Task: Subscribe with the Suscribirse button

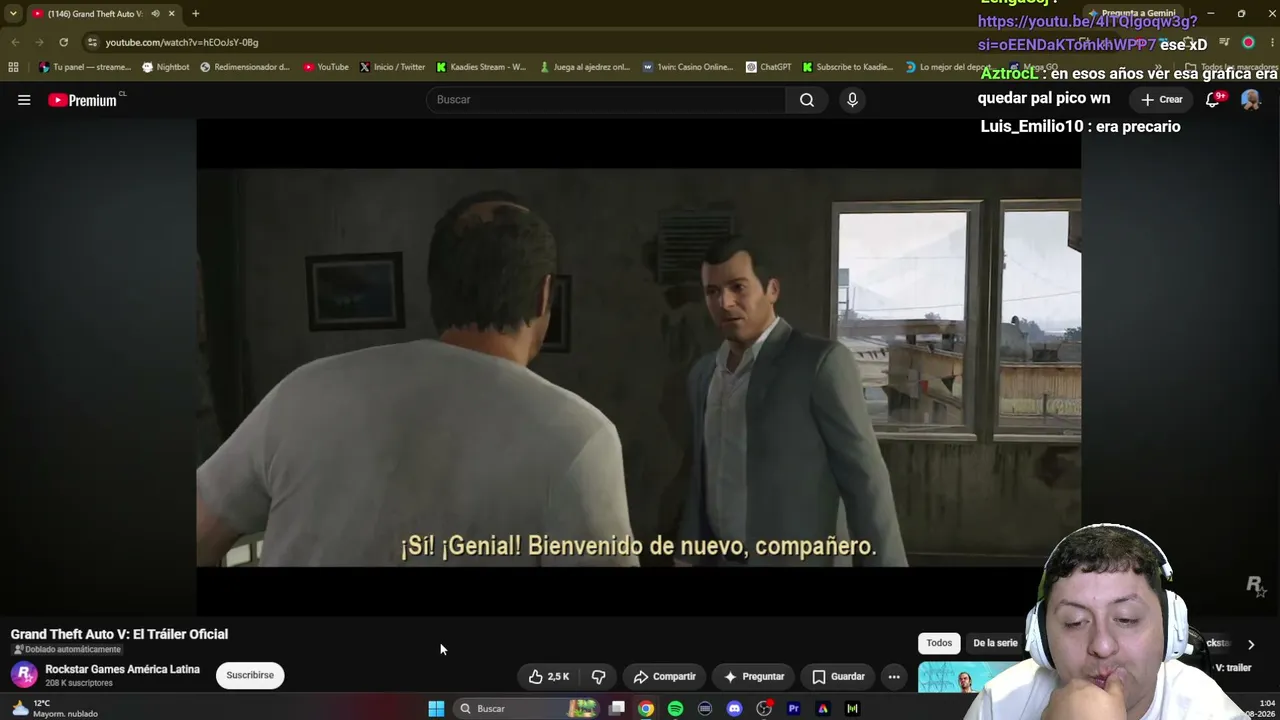Action: pyautogui.click(x=250, y=675)
